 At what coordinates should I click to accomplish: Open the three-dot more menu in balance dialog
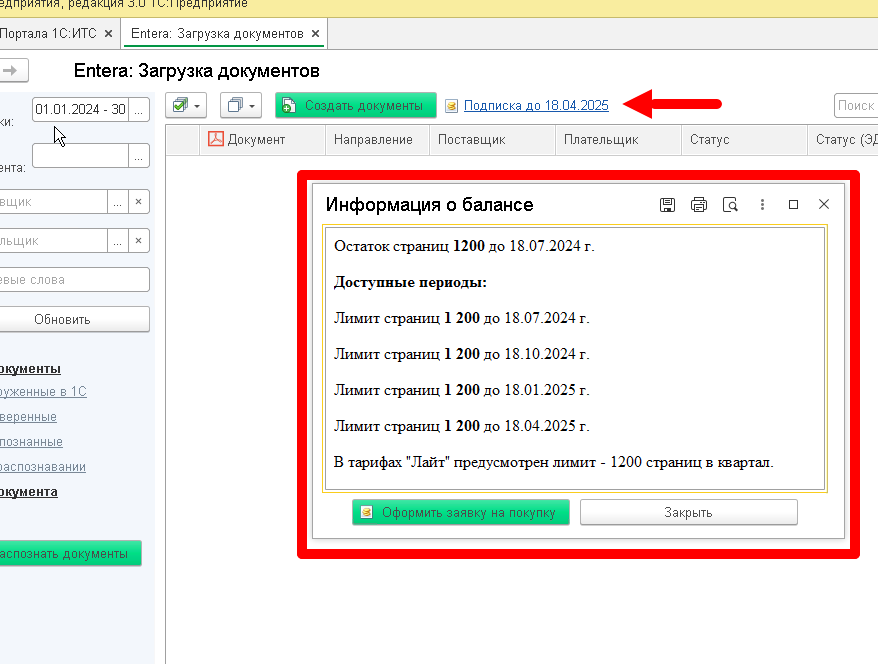(x=762, y=205)
